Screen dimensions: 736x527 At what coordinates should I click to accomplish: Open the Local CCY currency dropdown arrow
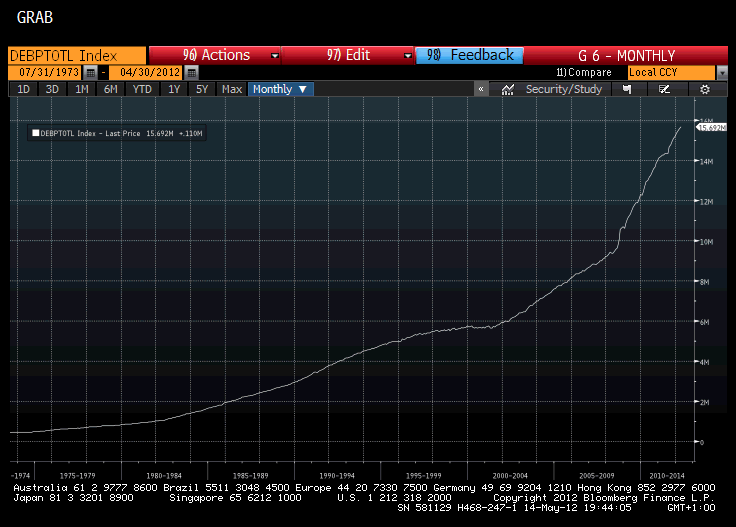[722, 73]
